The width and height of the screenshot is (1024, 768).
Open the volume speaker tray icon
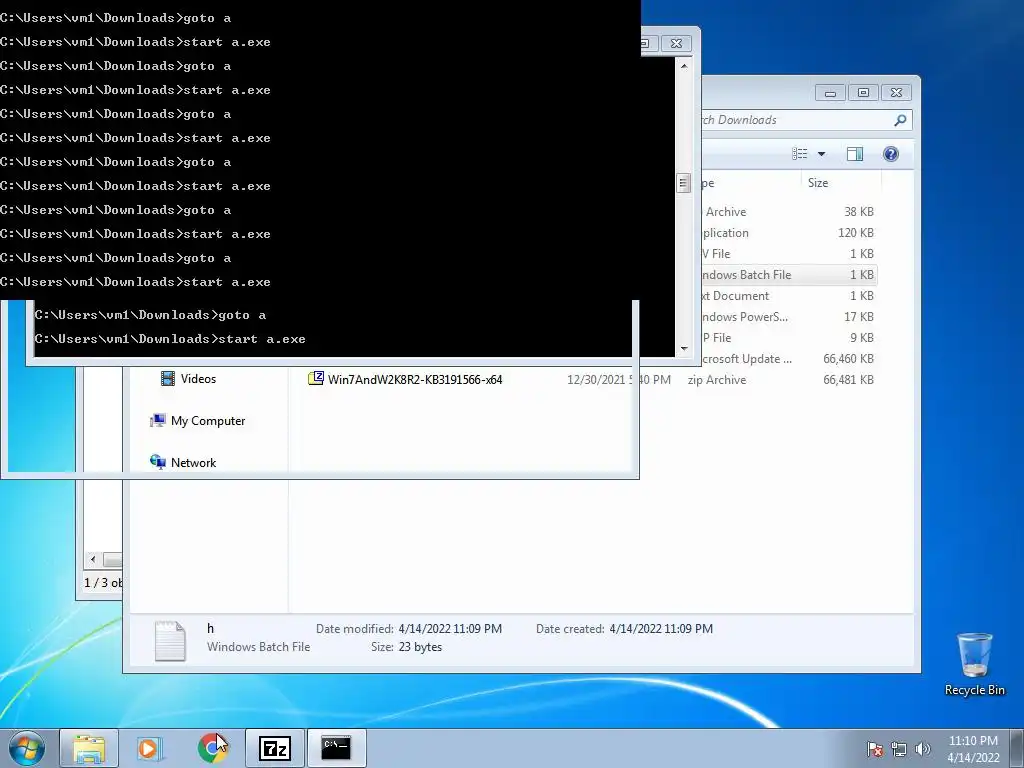(922, 749)
